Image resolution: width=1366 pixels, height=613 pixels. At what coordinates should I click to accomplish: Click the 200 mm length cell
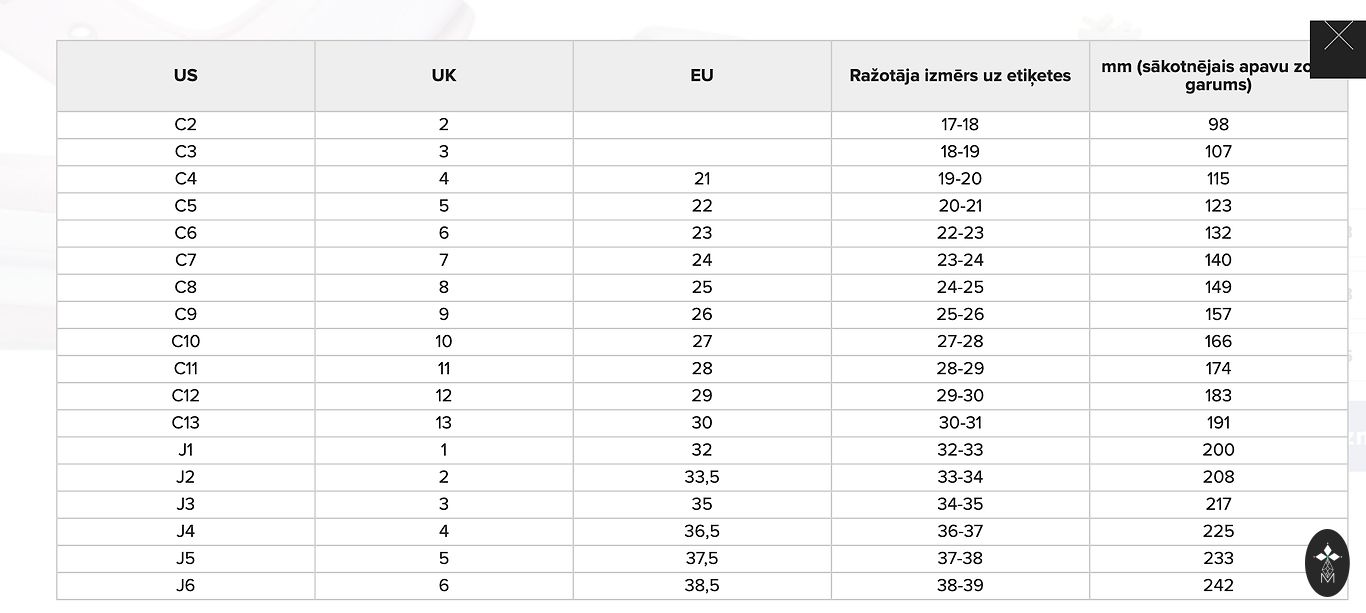[1218, 450]
